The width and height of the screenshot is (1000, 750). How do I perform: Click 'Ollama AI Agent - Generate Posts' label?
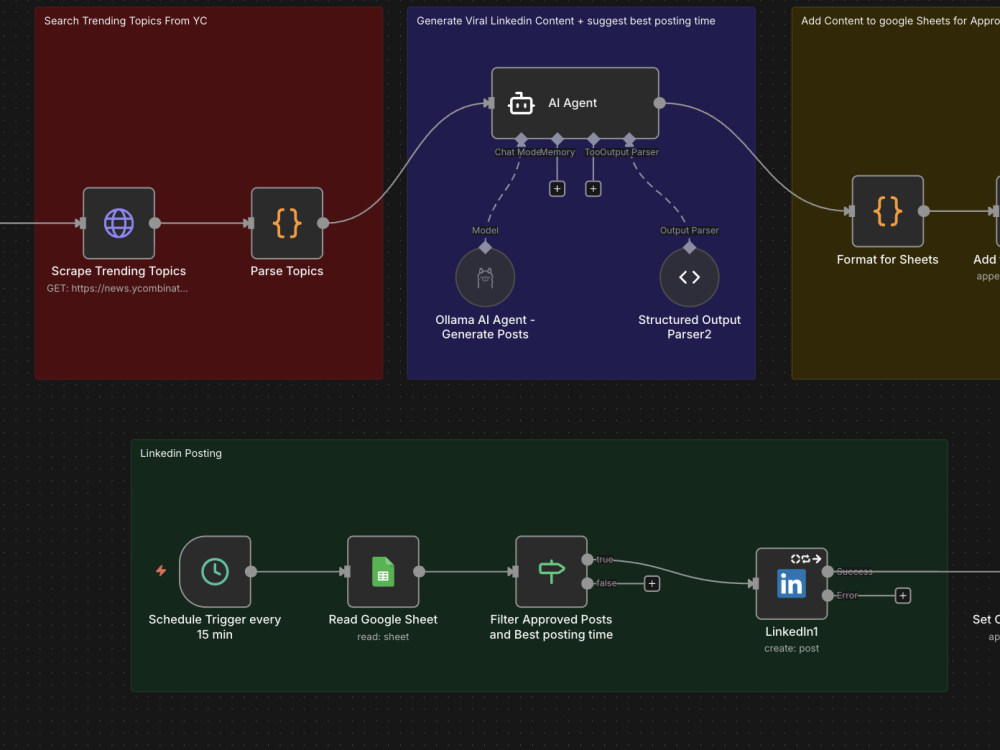pyautogui.click(x=485, y=327)
